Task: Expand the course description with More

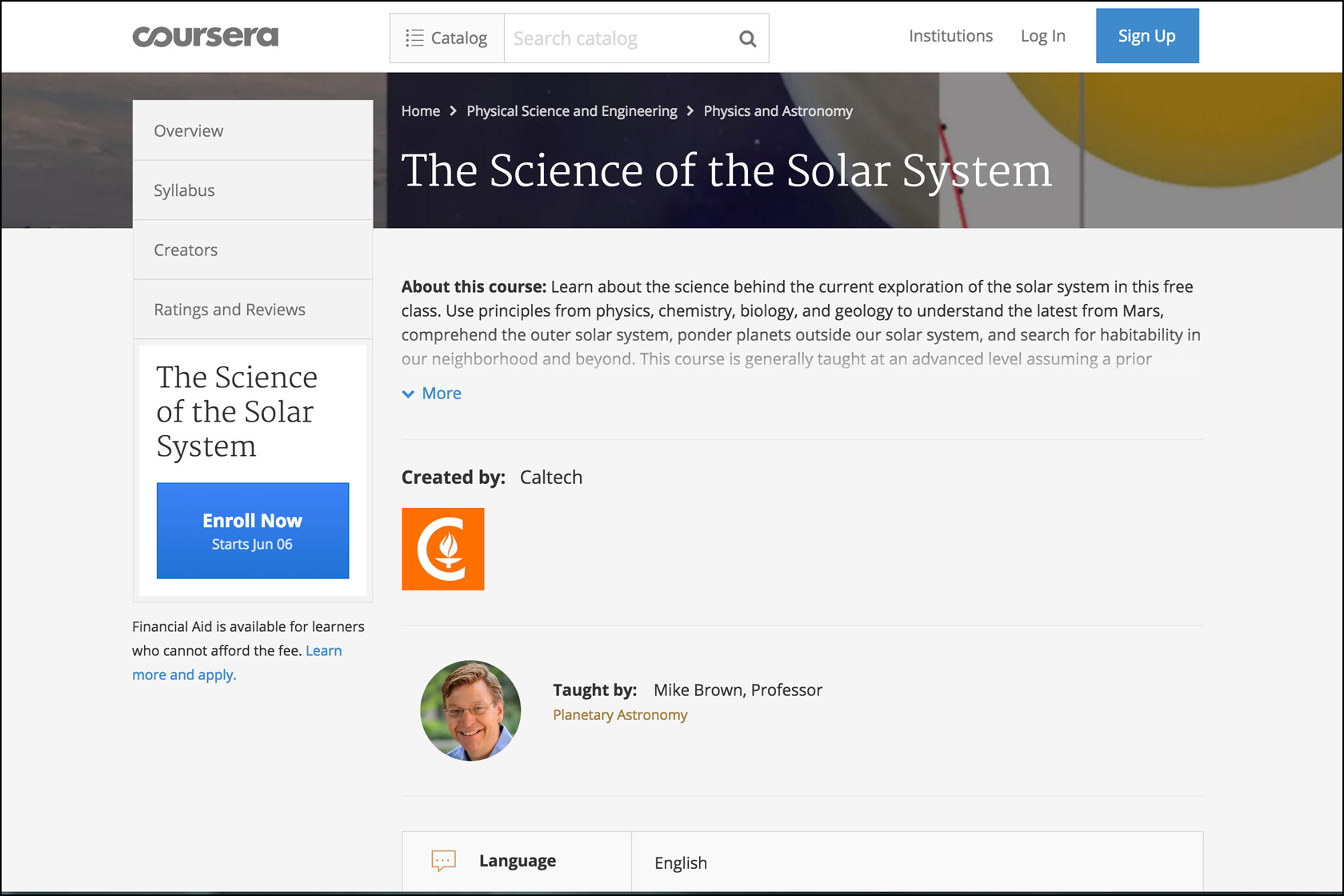Action: coord(432,394)
